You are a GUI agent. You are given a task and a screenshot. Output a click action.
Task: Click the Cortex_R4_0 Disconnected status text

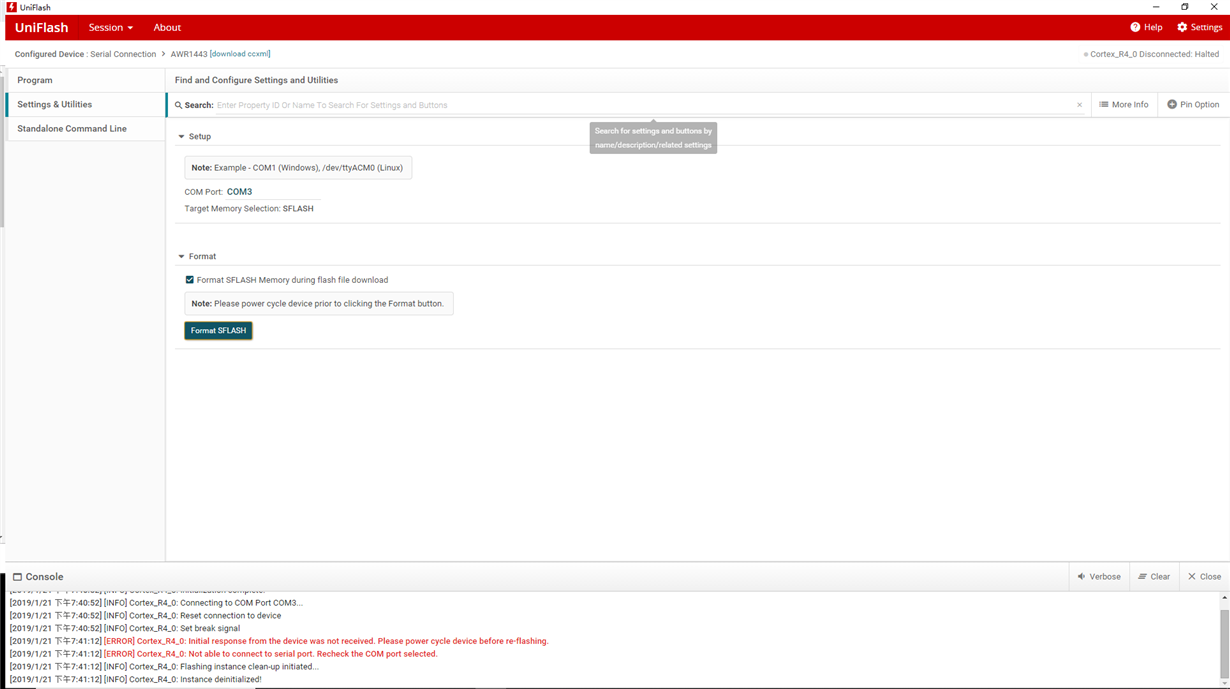[1154, 54]
